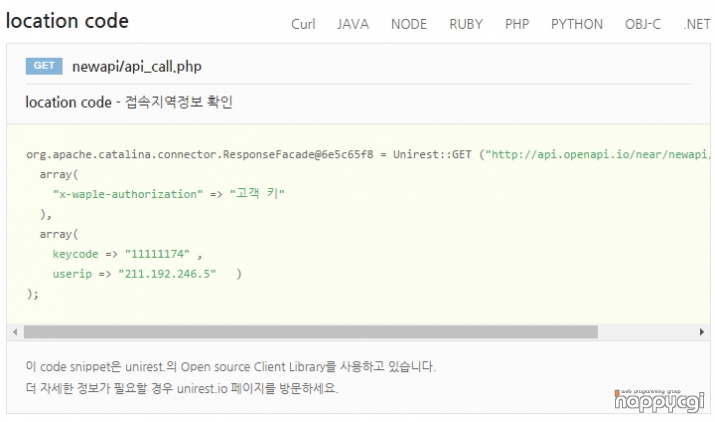Select the JAVA code tab

[x=353, y=24]
